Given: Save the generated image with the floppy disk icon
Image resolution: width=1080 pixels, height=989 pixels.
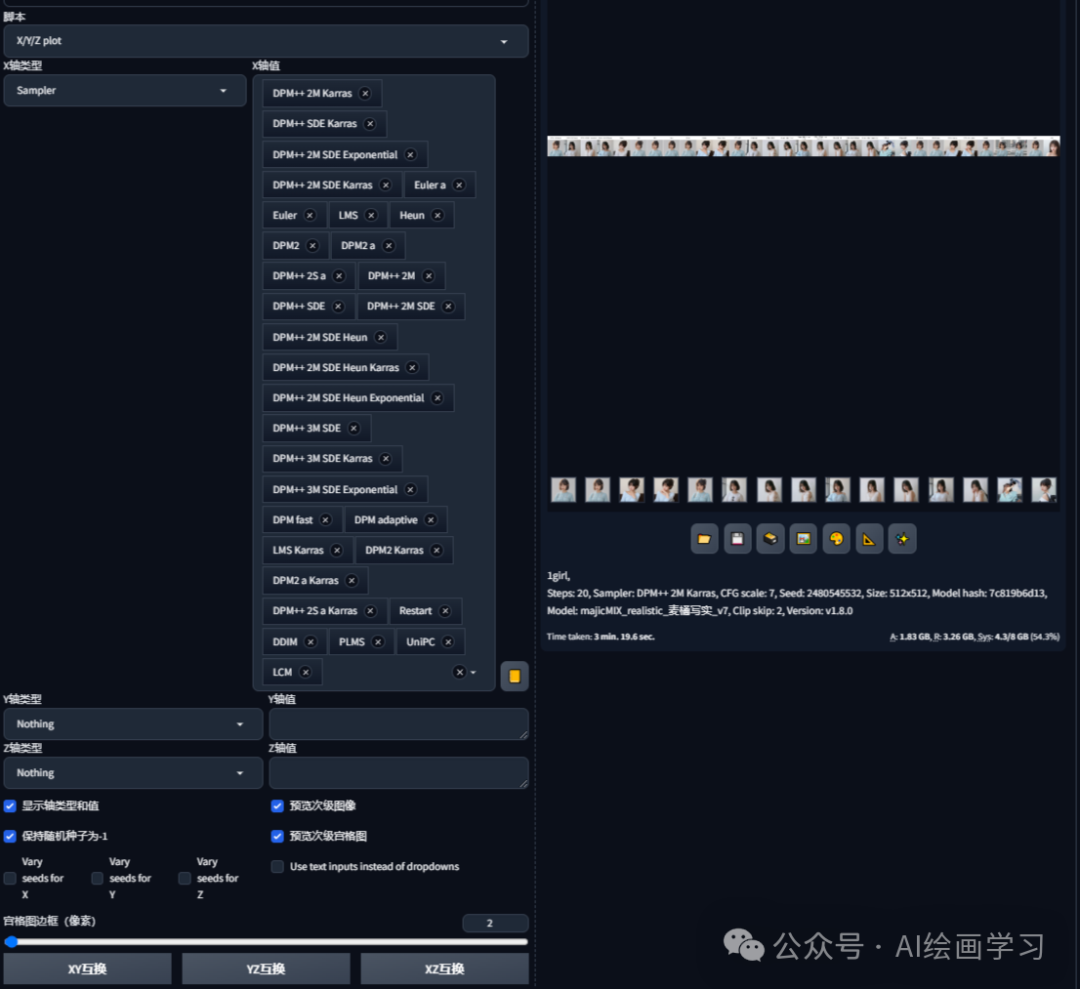Looking at the screenshot, I should tap(737, 538).
